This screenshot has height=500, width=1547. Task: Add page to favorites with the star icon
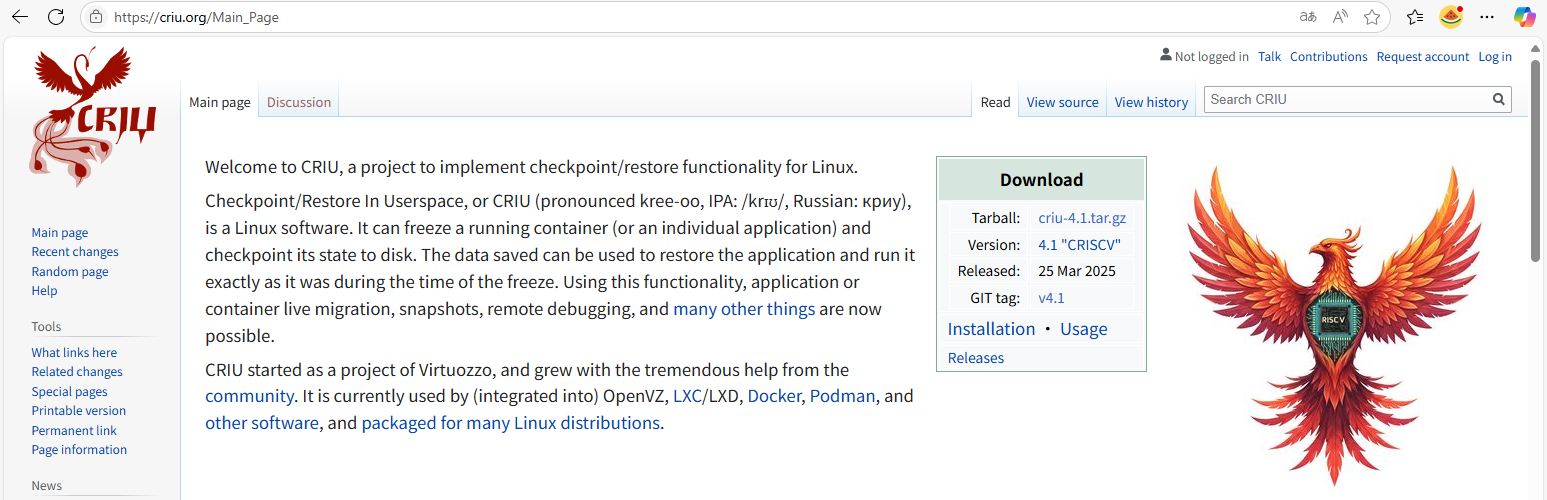point(1372,17)
